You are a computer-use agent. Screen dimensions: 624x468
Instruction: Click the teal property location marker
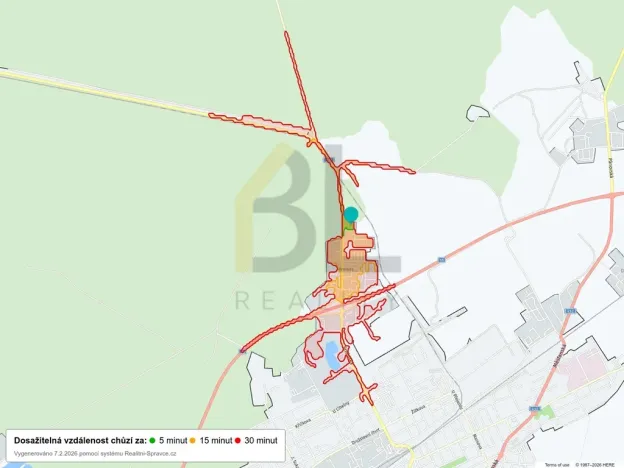351,214
